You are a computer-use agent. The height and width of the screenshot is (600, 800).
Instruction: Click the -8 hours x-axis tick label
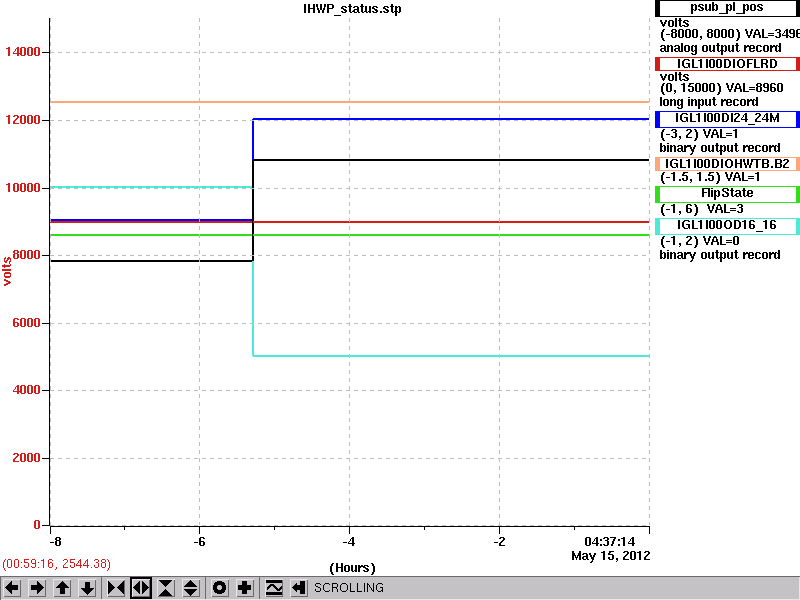(x=55, y=542)
